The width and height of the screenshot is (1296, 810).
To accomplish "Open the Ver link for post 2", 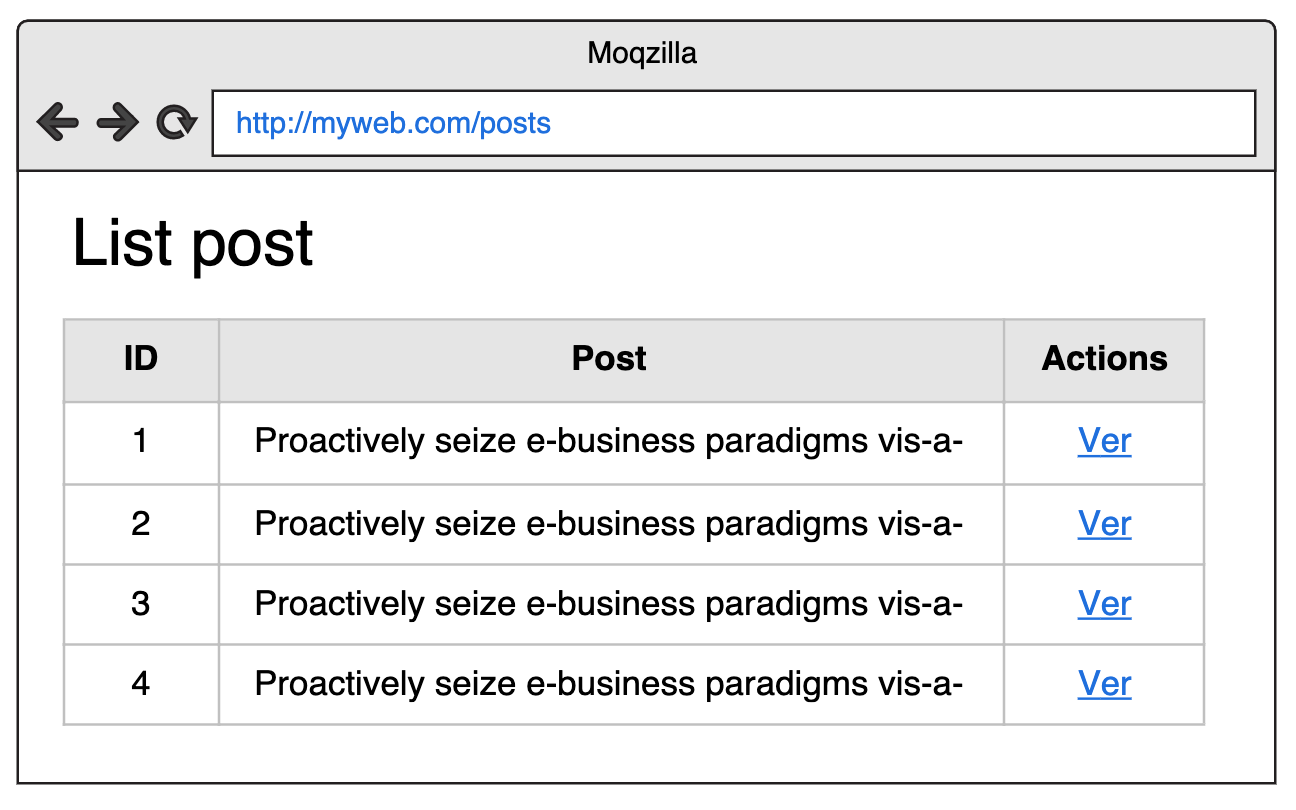I will click(1104, 524).
